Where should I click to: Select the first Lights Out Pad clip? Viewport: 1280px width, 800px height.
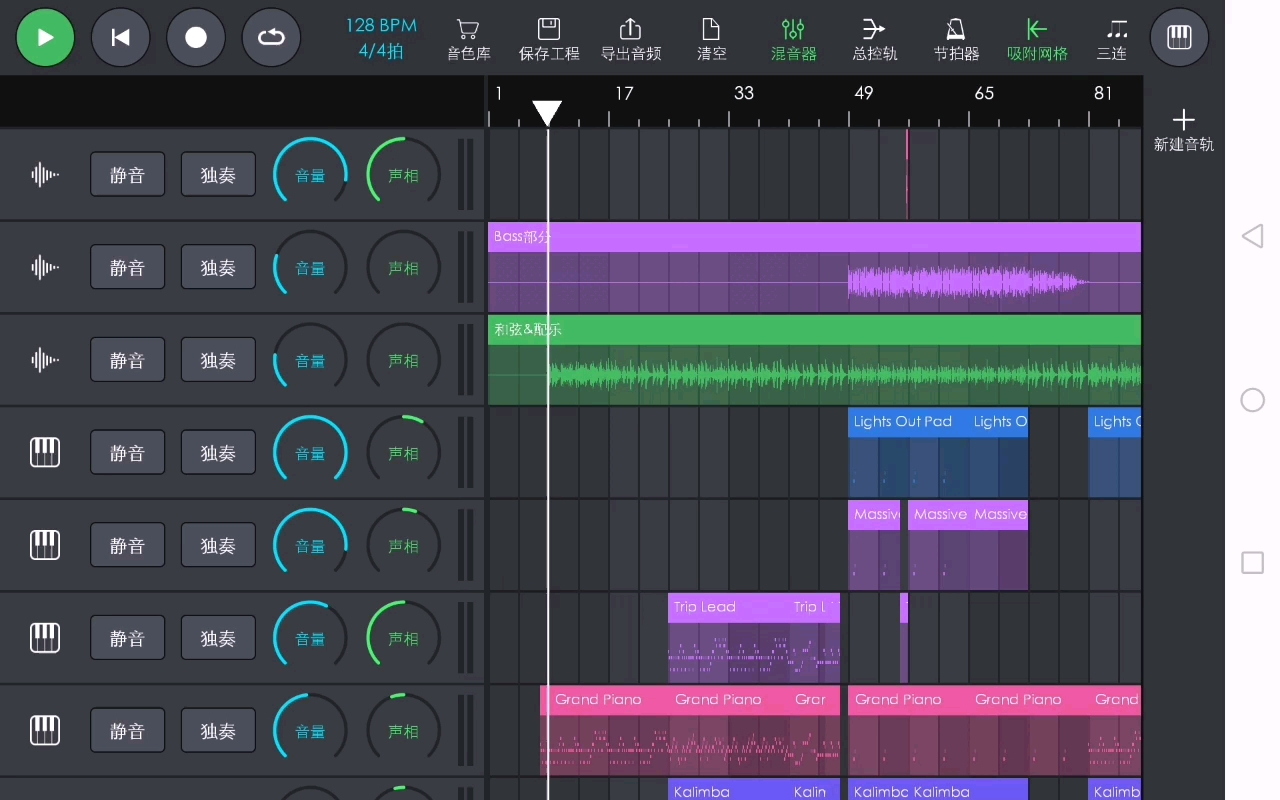908,452
